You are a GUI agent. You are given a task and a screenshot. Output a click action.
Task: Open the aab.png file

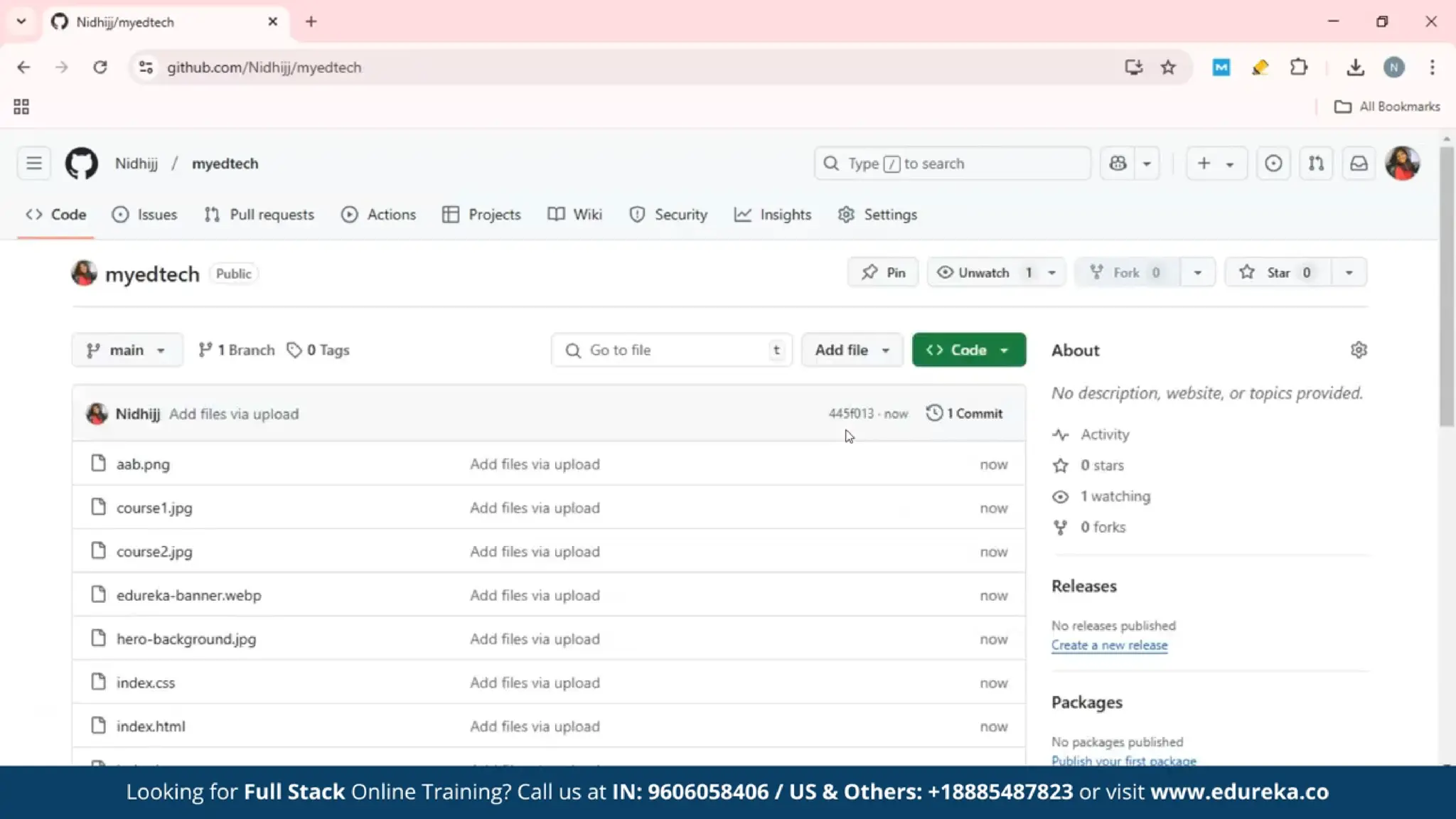point(143,464)
